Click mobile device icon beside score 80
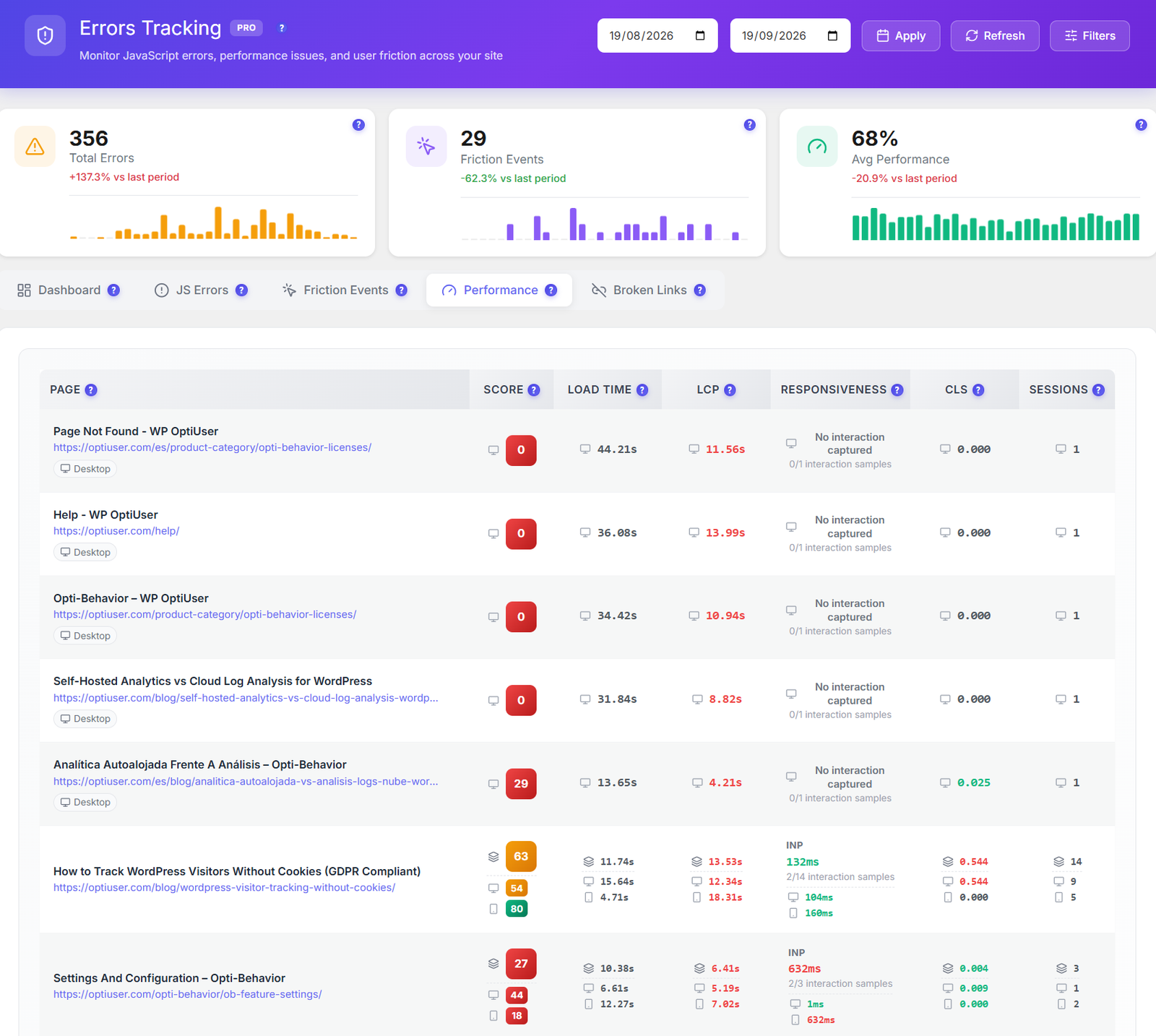 [x=493, y=909]
